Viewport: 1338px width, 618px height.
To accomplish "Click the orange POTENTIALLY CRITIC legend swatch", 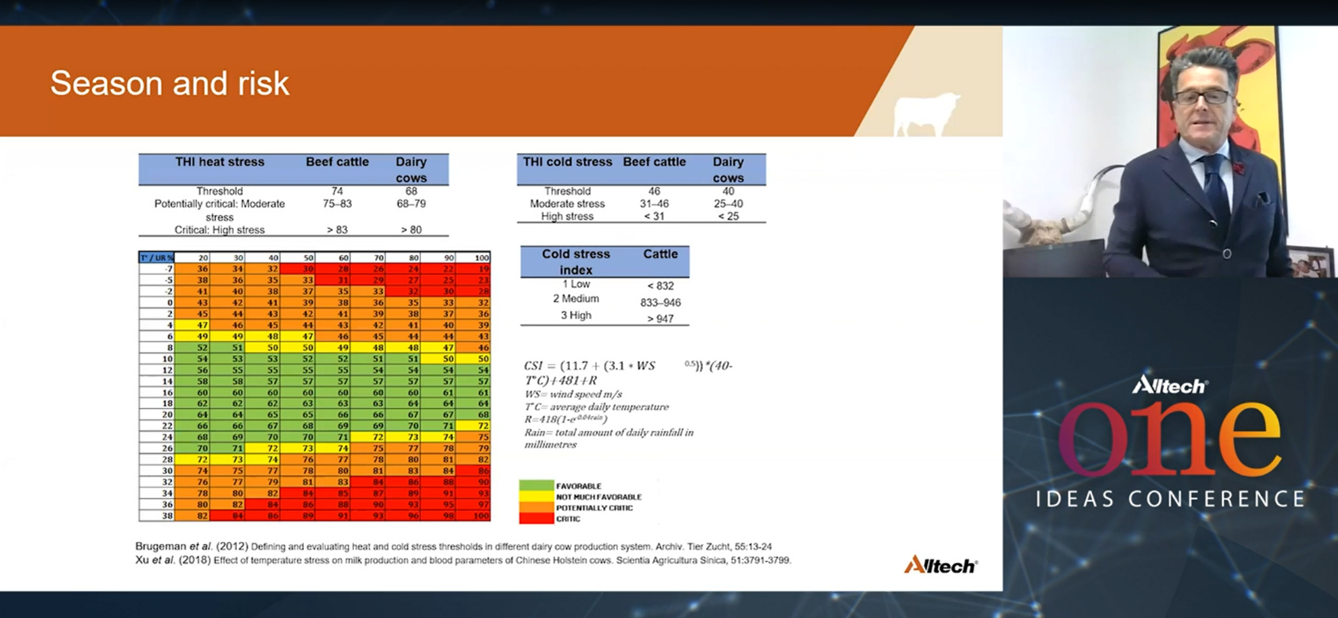I will pyautogui.click(x=535, y=508).
